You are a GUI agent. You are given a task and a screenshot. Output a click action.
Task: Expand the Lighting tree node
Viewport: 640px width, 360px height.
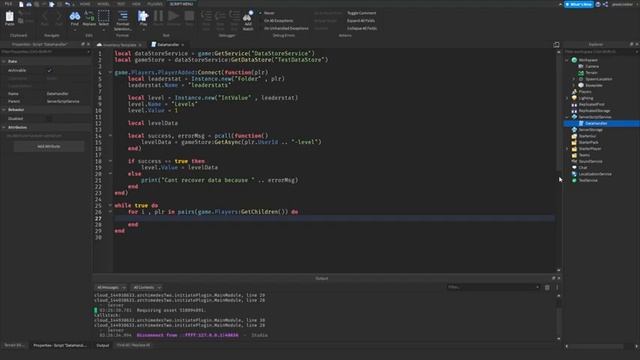(x=567, y=98)
